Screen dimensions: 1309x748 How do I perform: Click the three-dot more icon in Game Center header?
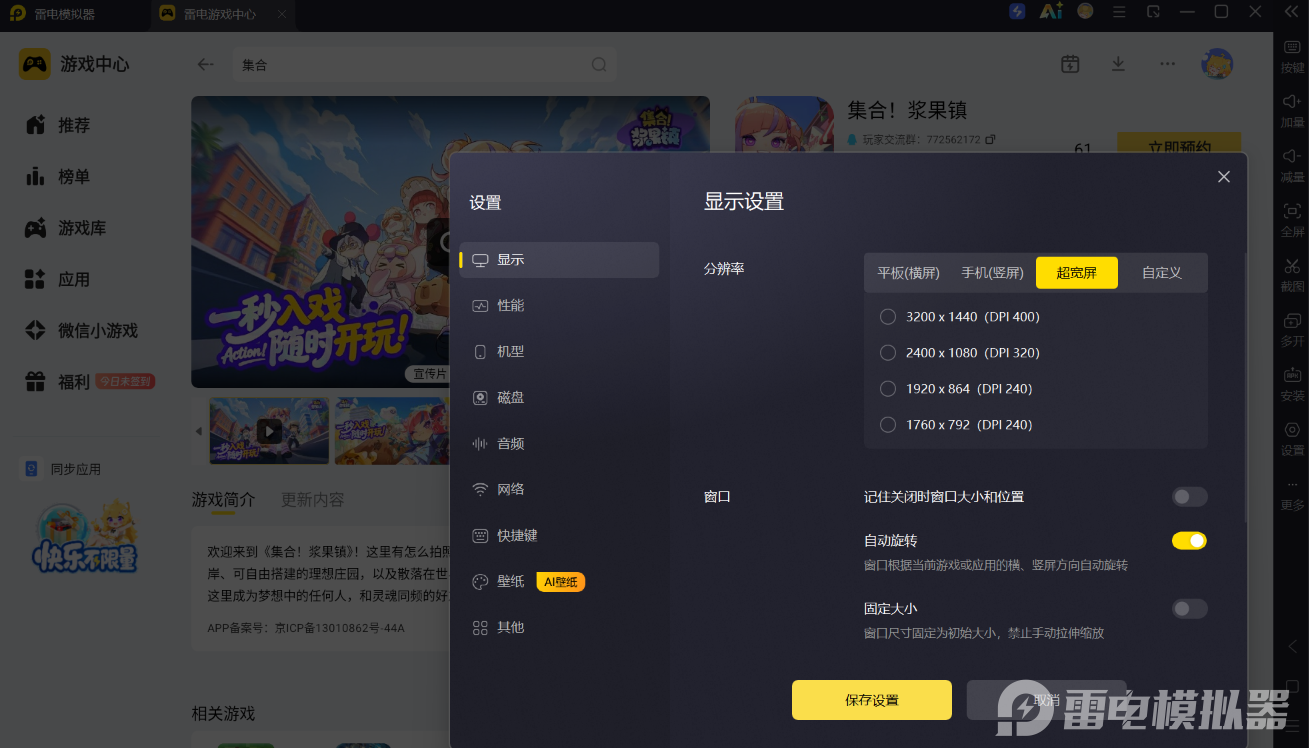(1167, 64)
